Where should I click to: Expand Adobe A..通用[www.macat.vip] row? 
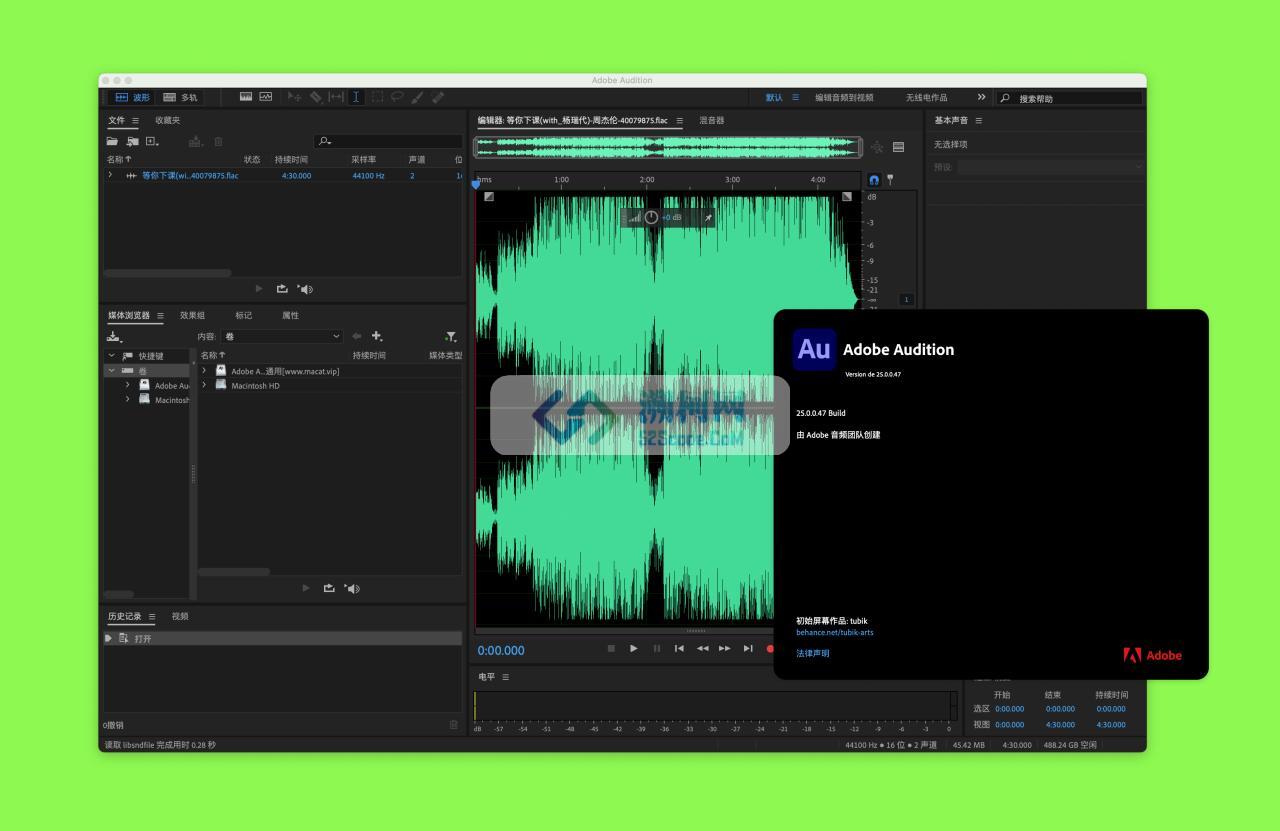(204, 370)
